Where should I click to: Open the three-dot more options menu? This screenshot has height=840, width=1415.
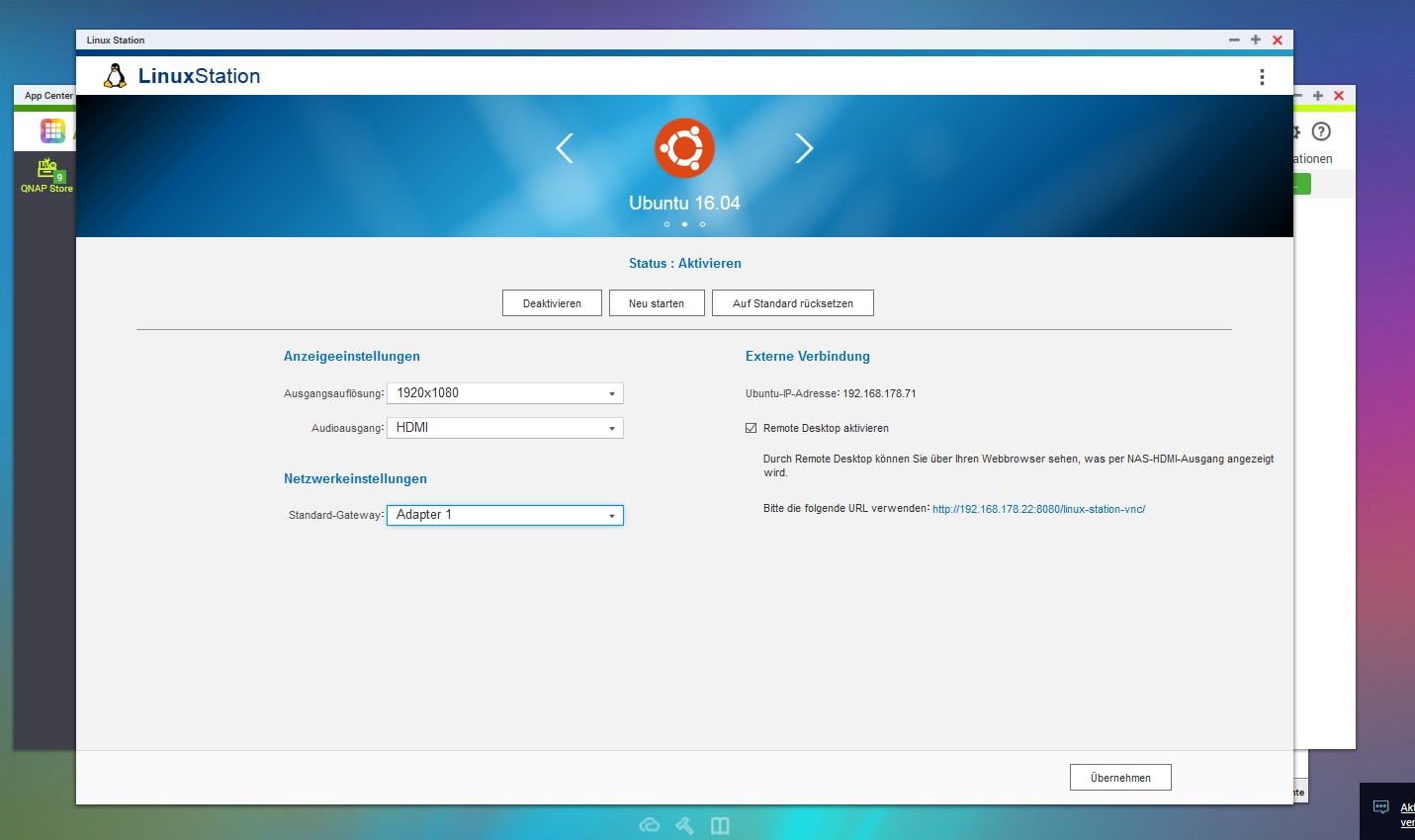[1262, 77]
